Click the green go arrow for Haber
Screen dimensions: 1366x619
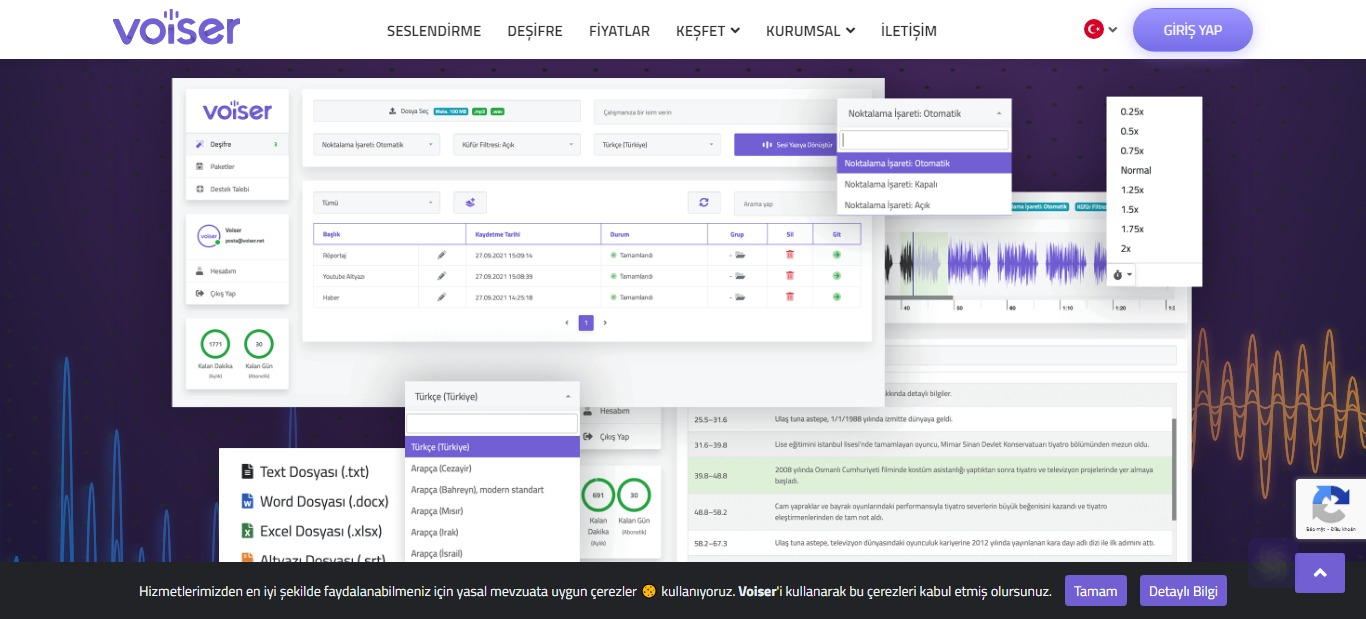click(x=836, y=297)
